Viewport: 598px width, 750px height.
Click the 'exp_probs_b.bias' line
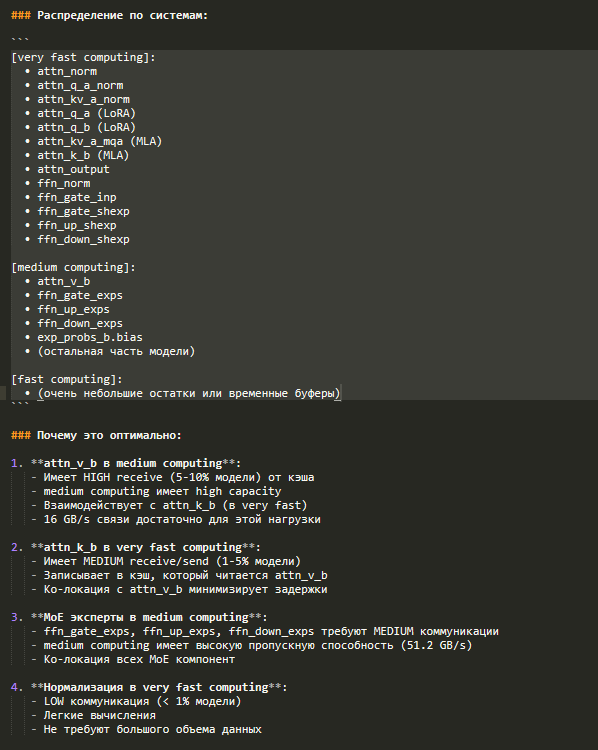[90, 337]
